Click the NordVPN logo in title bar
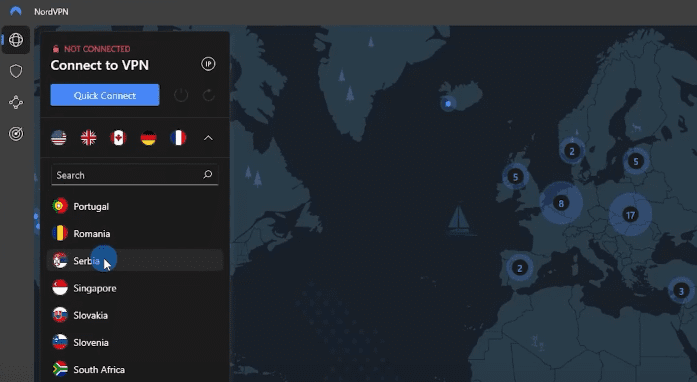 coord(16,11)
